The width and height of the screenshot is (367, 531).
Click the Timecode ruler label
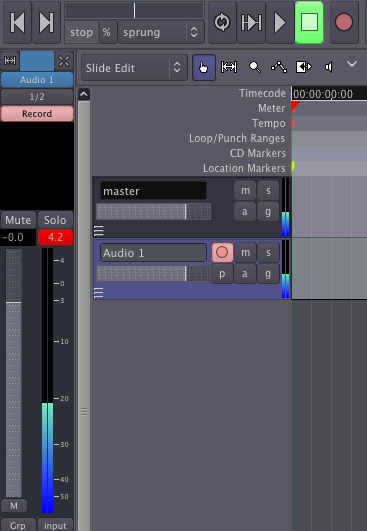click(x=262, y=93)
